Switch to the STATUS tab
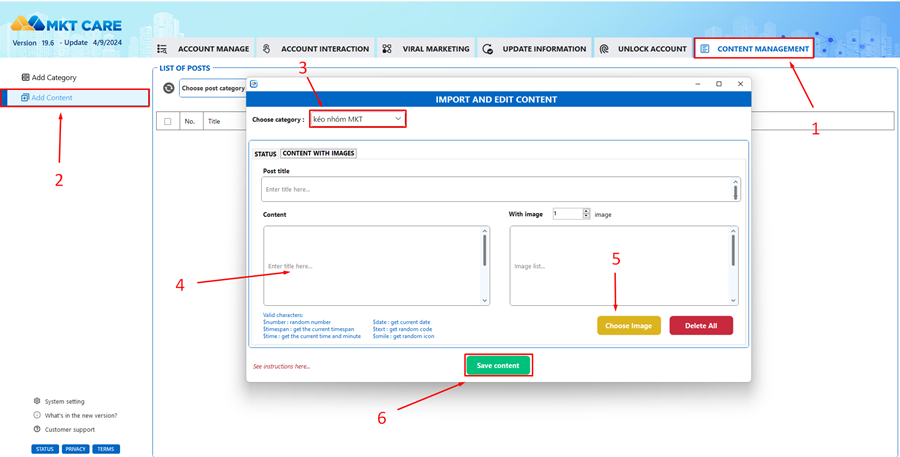The width and height of the screenshot is (900, 457). [265, 154]
